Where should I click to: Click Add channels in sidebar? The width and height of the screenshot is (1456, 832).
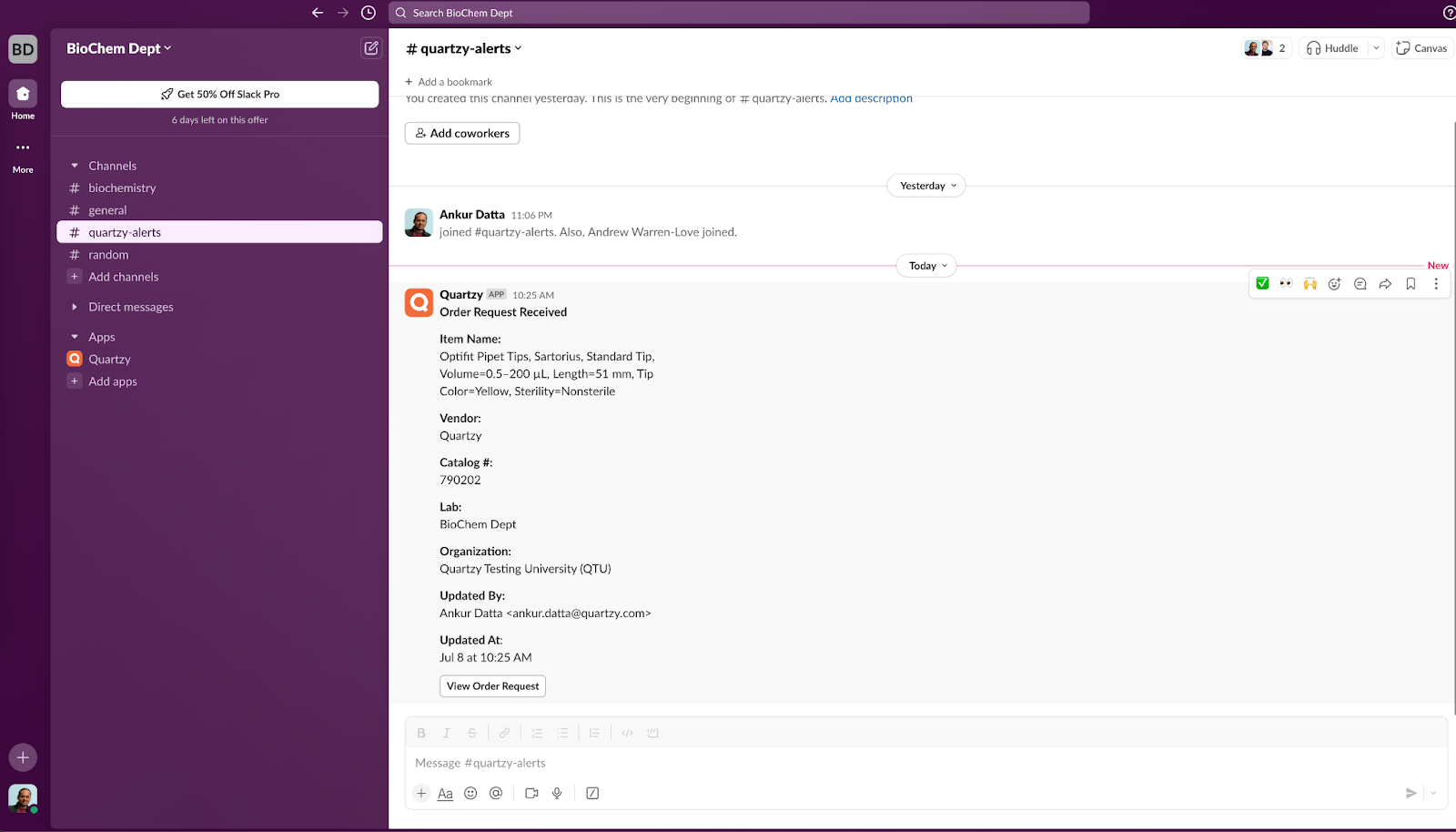coord(219,277)
